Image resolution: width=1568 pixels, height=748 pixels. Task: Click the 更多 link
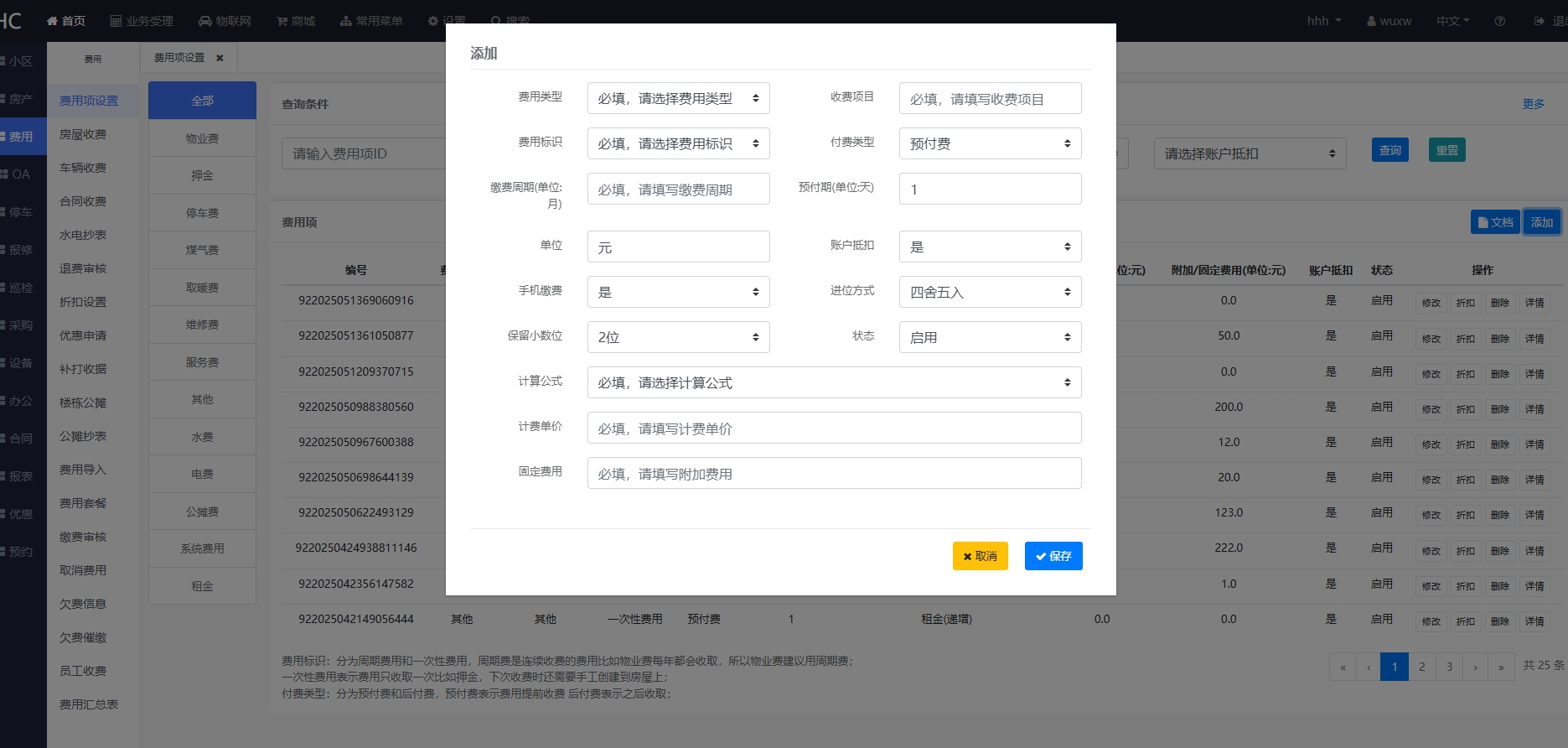[x=1533, y=104]
